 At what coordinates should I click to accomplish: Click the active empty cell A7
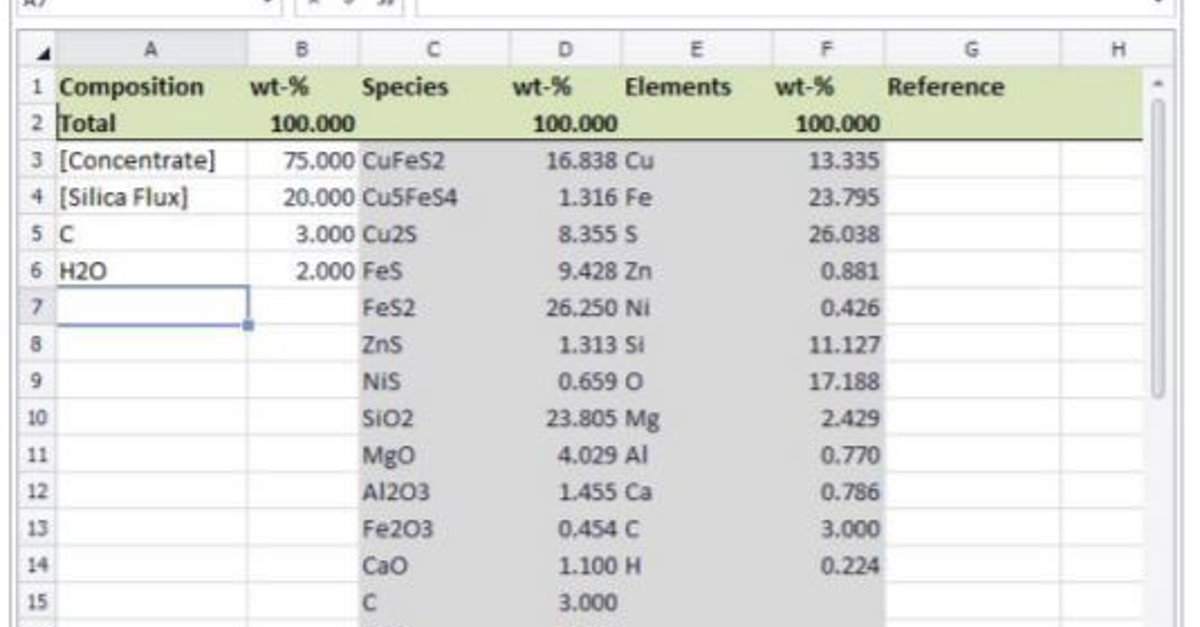pos(152,307)
